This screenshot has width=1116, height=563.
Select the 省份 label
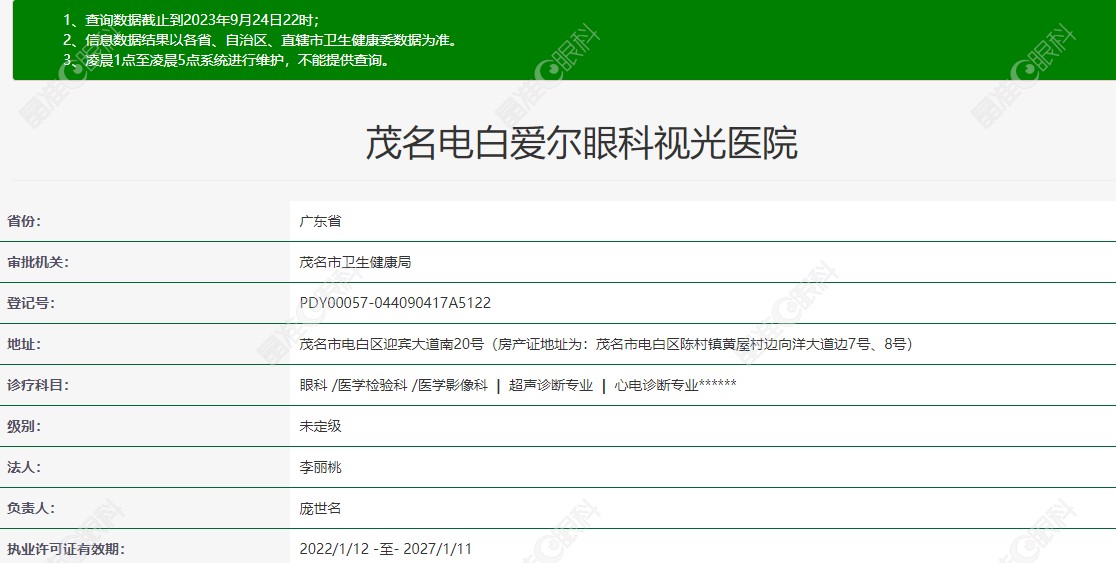pos(24,221)
